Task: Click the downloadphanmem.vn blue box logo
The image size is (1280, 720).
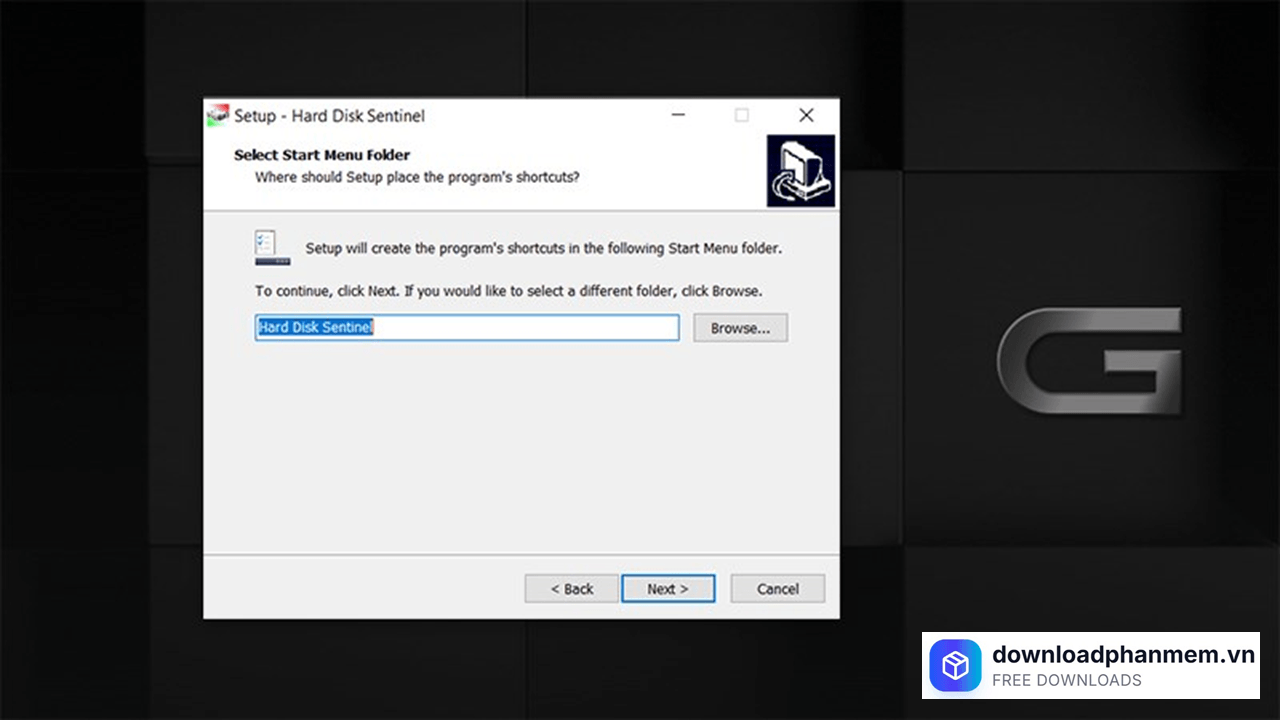Action: (x=955, y=666)
